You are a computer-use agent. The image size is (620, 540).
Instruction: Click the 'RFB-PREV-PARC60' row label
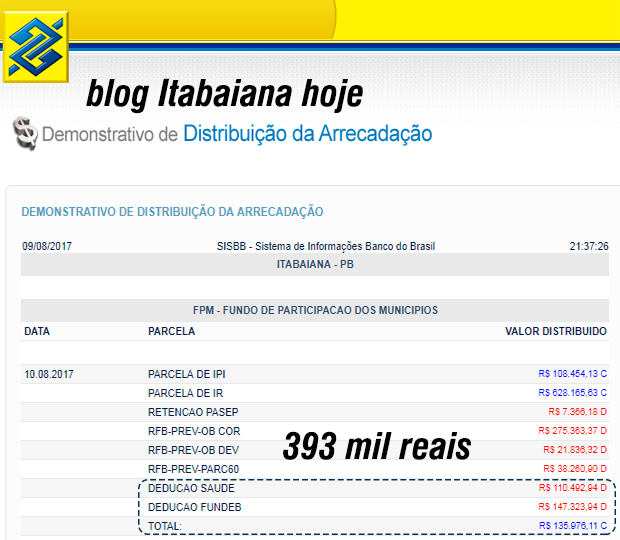[193, 469]
